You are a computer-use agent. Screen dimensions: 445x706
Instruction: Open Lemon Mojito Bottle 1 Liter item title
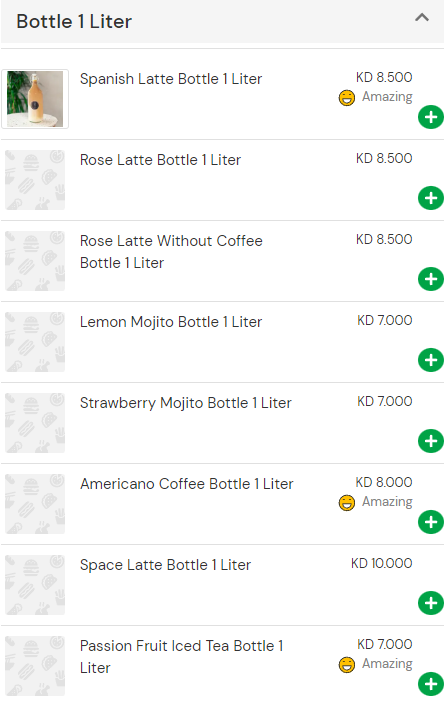pyautogui.click(x=171, y=322)
